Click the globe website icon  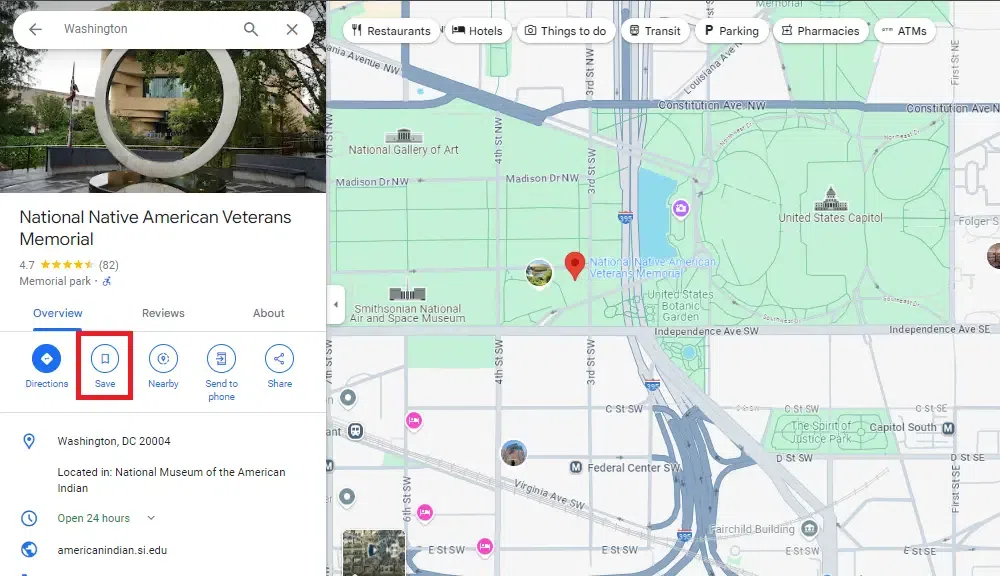click(x=29, y=549)
